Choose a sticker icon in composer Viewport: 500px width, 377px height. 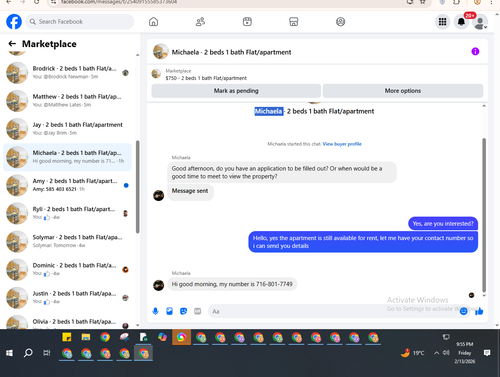click(x=183, y=311)
